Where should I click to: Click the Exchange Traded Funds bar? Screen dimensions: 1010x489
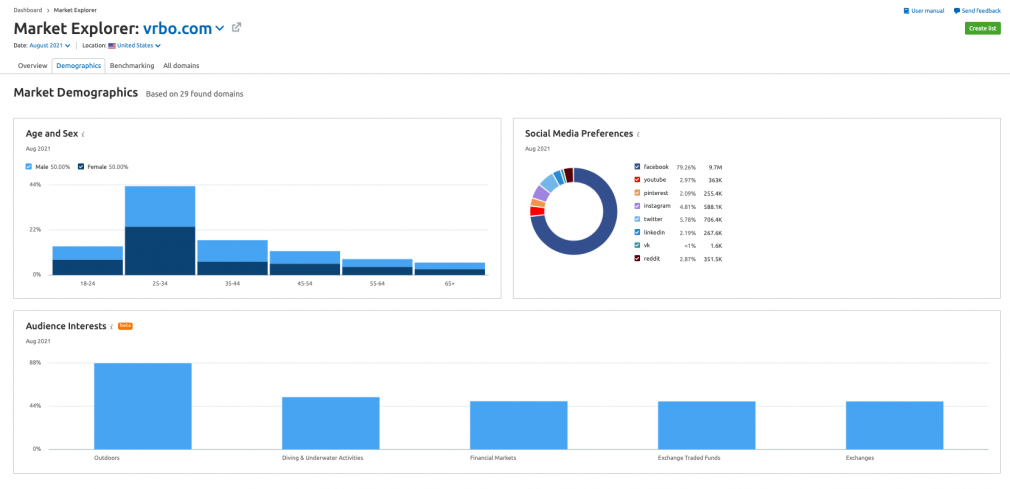707,425
